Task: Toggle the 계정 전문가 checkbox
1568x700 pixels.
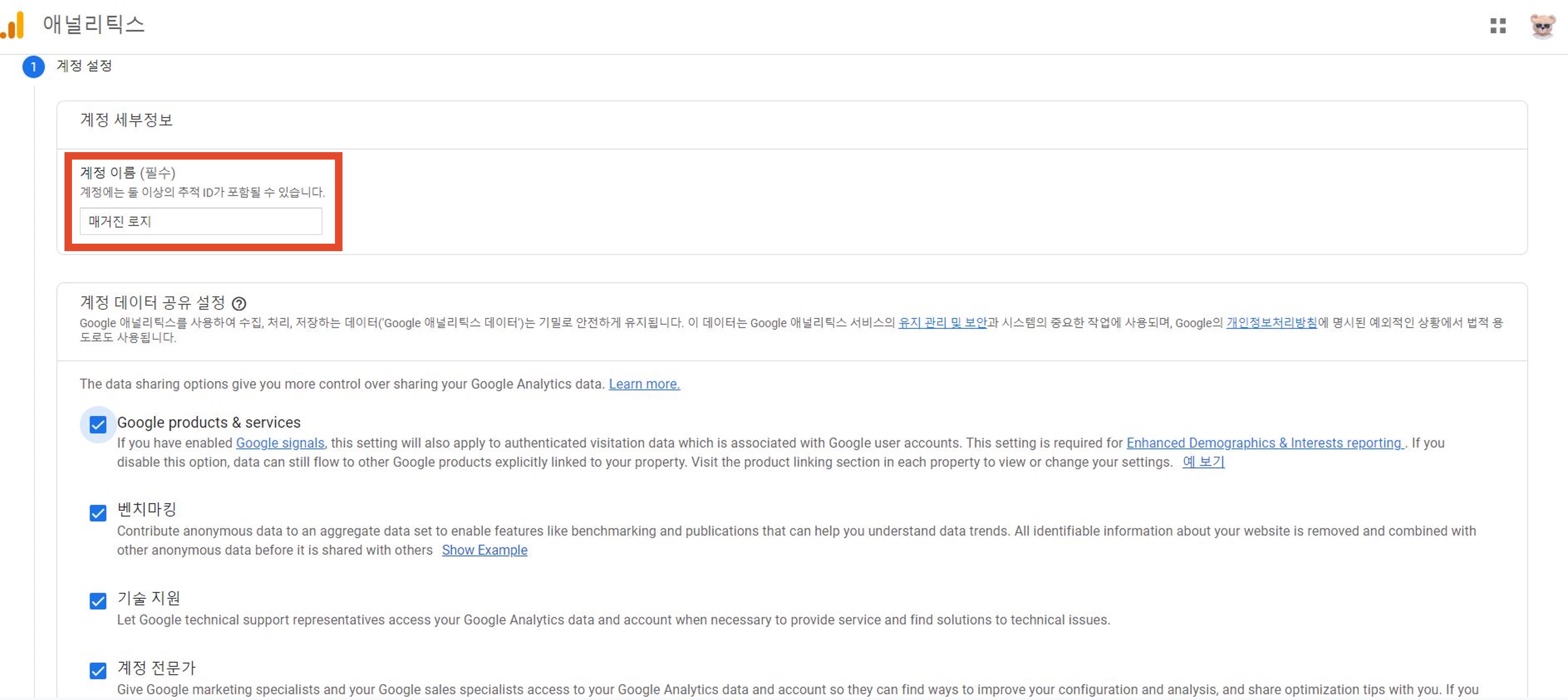Action: click(x=98, y=670)
